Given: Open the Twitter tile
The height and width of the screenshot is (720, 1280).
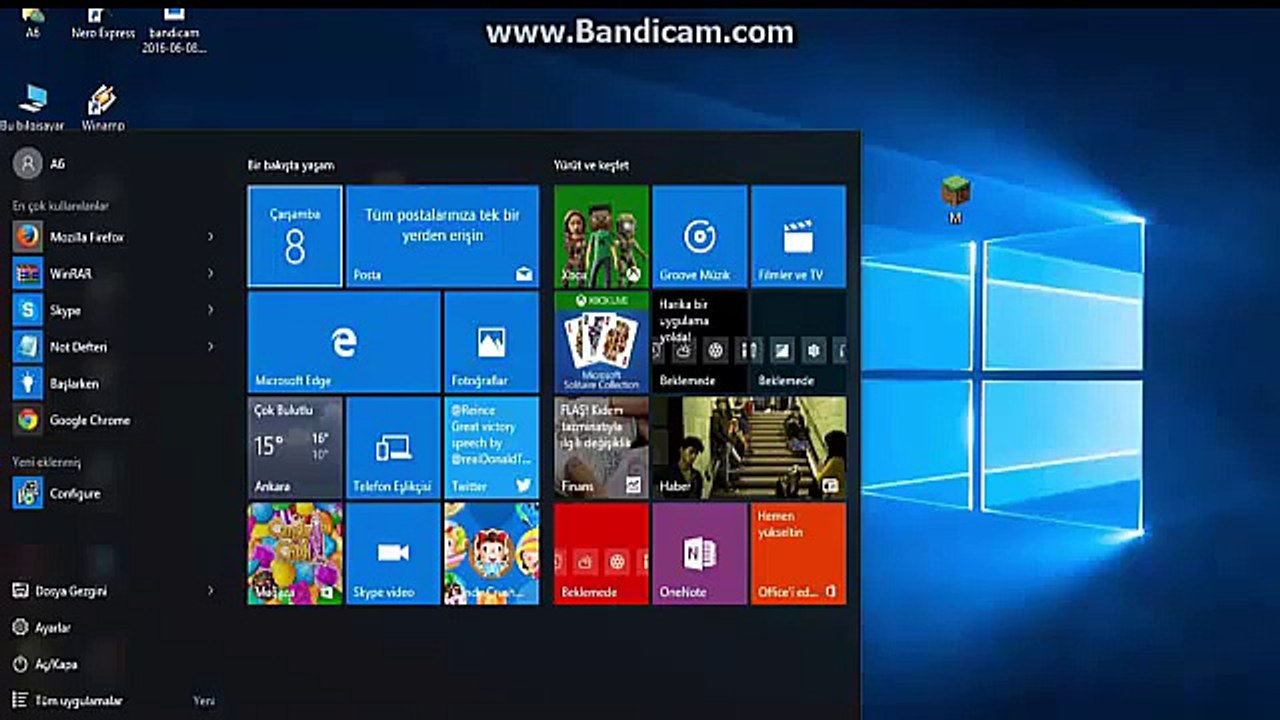Looking at the screenshot, I should tap(491, 447).
